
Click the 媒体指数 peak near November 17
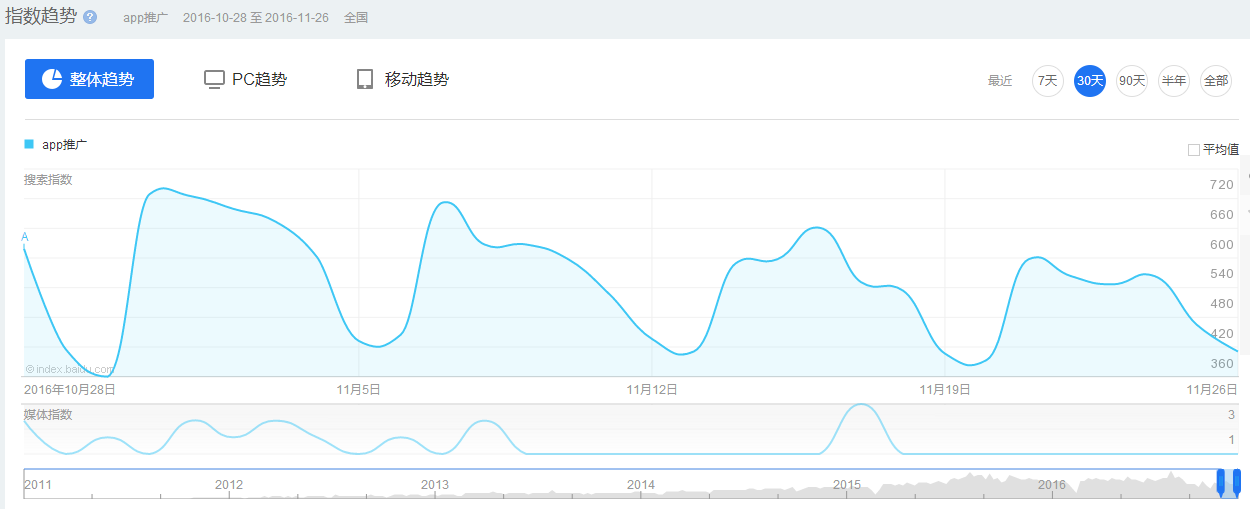[x=859, y=407]
